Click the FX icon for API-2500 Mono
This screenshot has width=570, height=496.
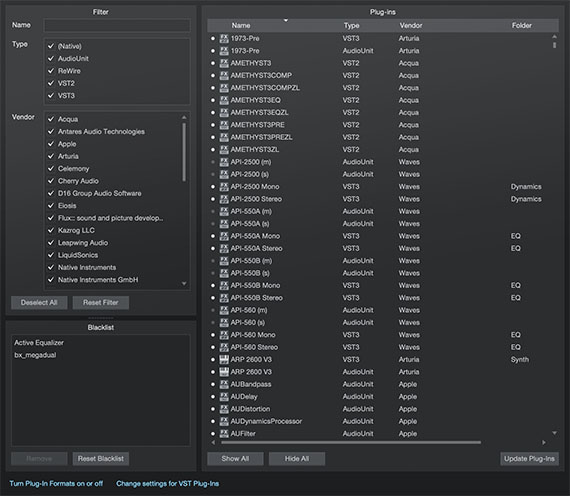(224, 187)
